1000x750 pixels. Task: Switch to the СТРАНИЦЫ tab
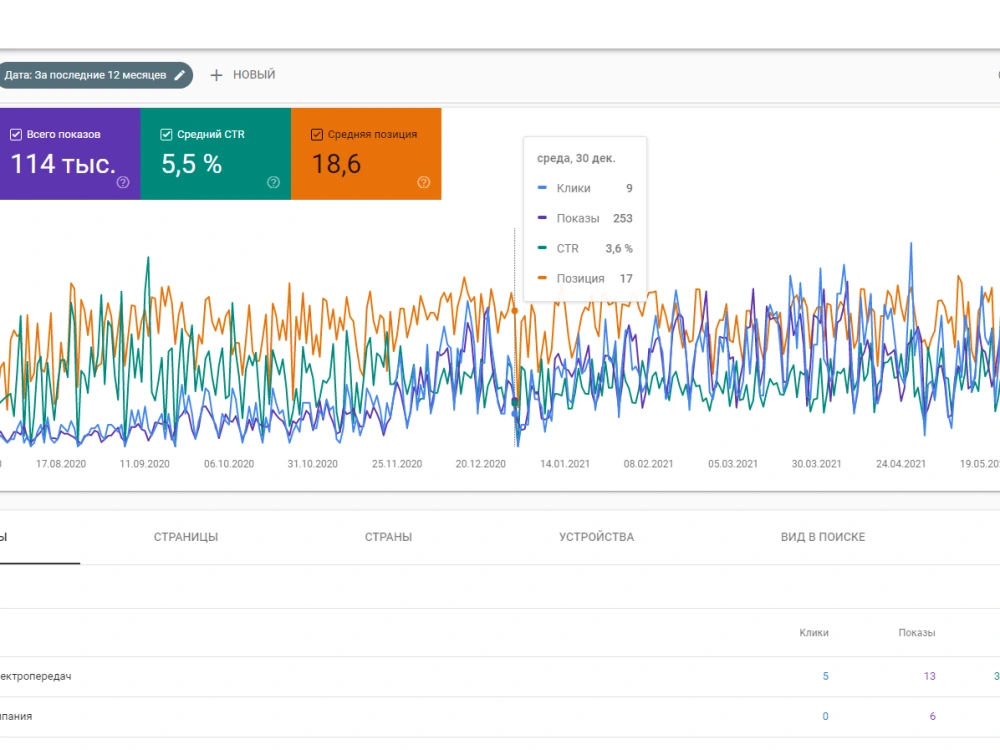tap(186, 537)
